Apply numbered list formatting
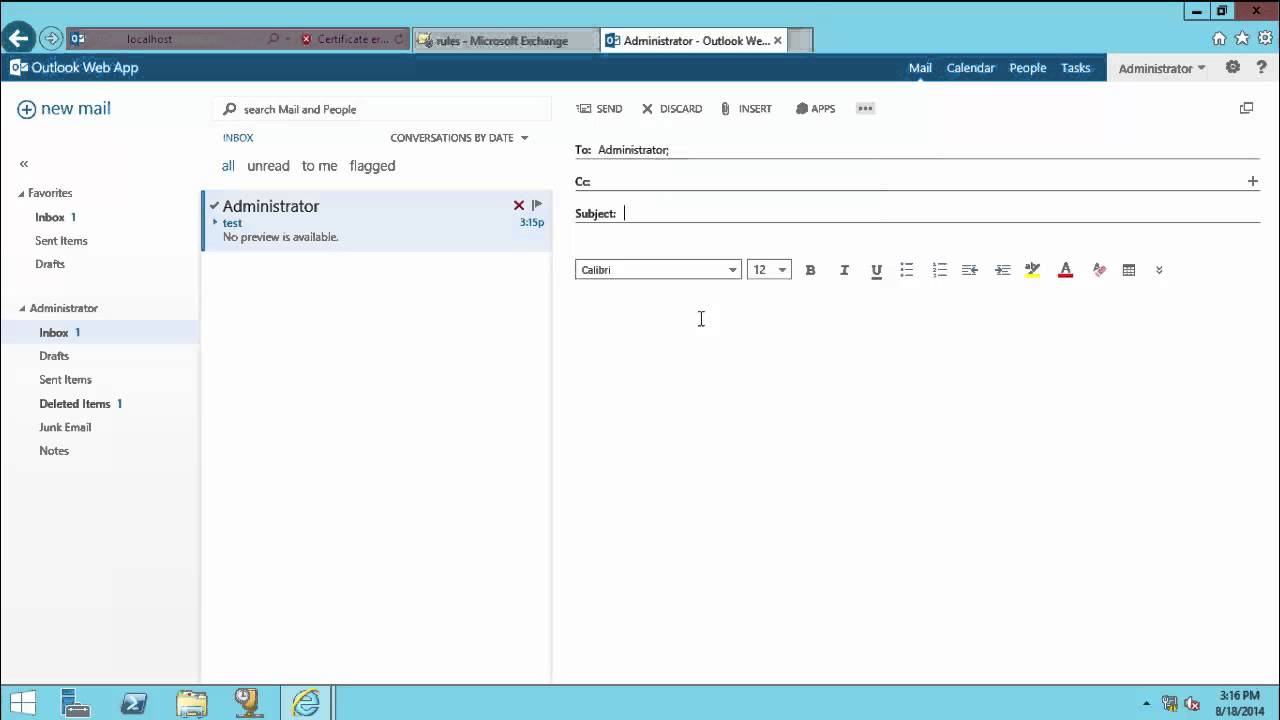The image size is (1280, 720). (x=939, y=270)
